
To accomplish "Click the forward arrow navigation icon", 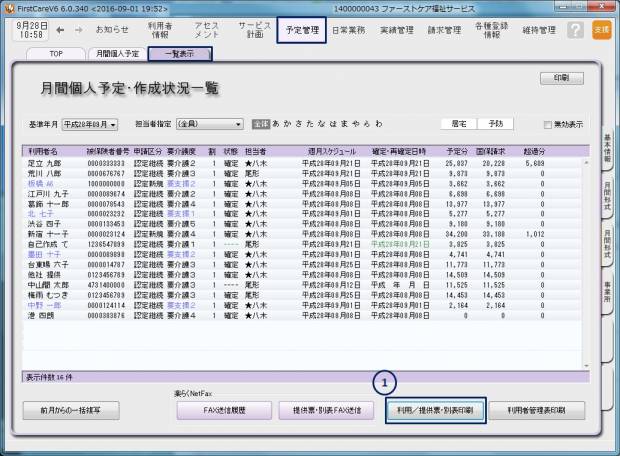I will [x=79, y=30].
